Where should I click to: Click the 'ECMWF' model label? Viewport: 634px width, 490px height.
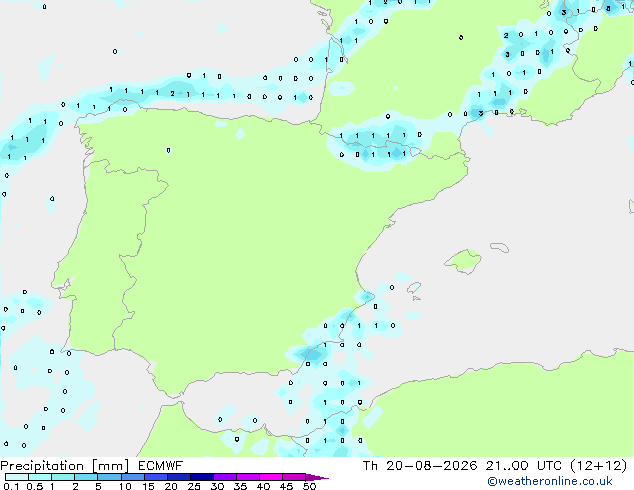point(161,466)
